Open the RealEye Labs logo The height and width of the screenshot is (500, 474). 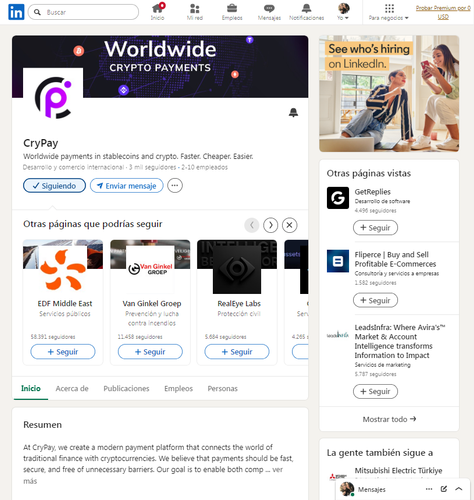click(x=237, y=270)
